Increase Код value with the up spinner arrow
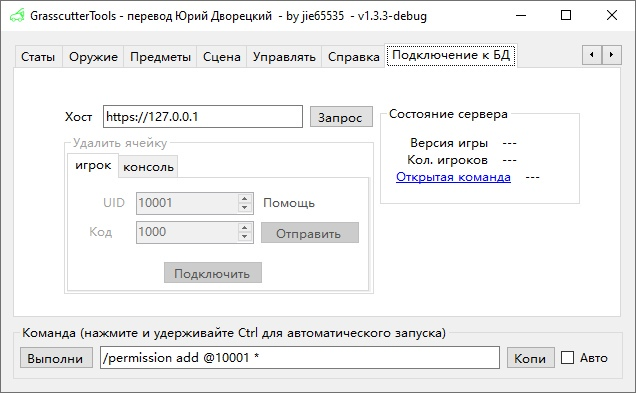This screenshot has width=636, height=393. pyautogui.click(x=244, y=228)
